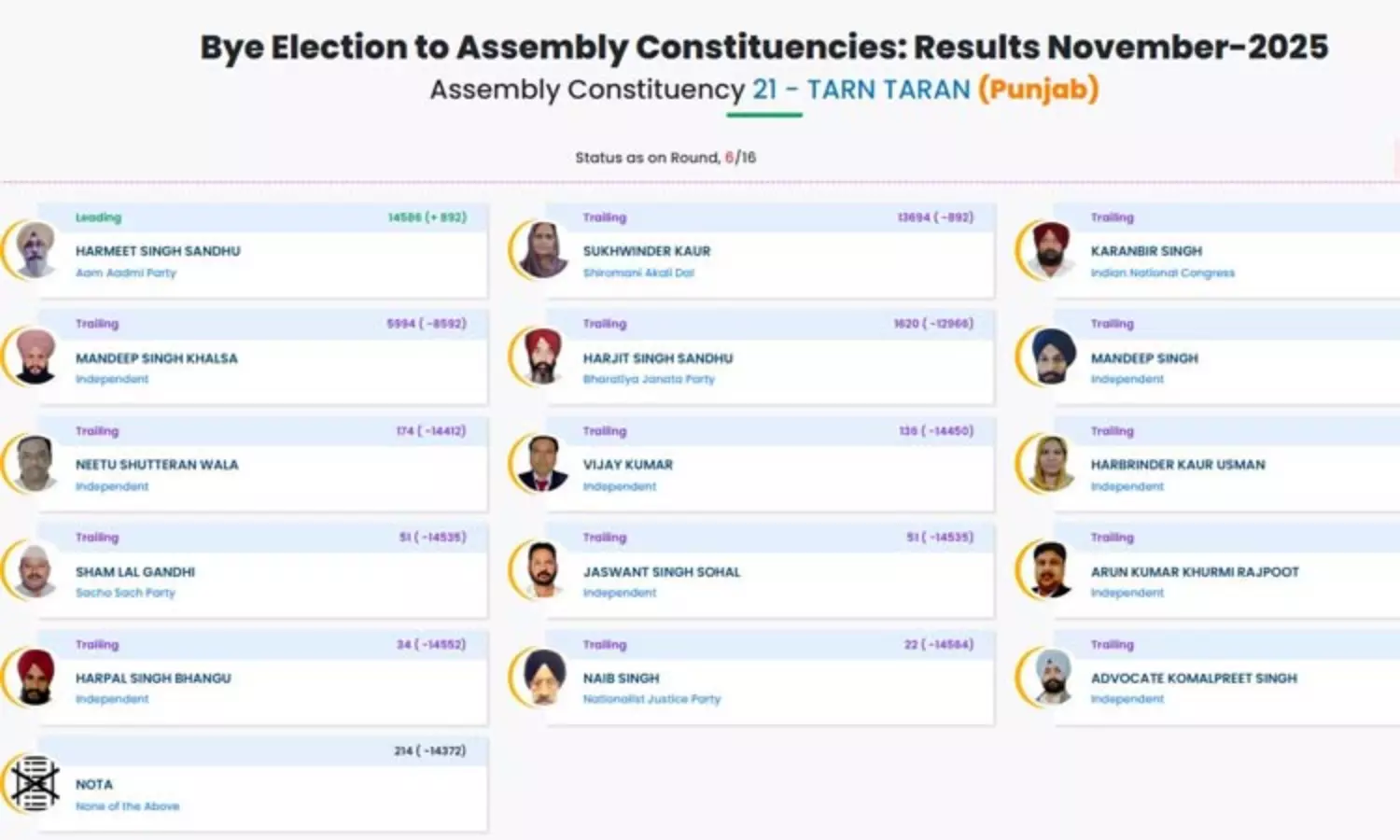Open the Nationalist Justice Party link
Viewport: 1400px width, 840px height.
651,699
